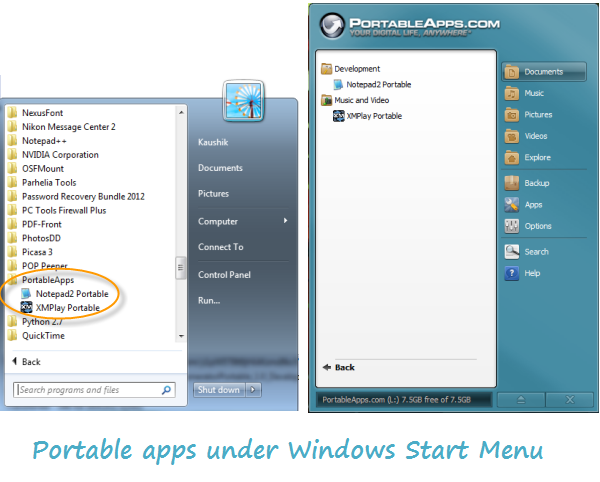This screenshot has height=482, width=600.
Task: Click the Help question mark icon
Action: tap(512, 273)
